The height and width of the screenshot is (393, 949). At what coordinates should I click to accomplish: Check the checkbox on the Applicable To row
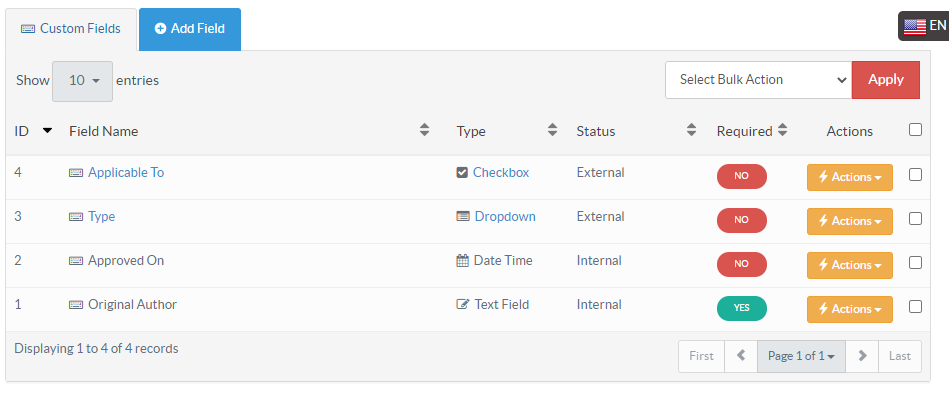click(x=915, y=174)
